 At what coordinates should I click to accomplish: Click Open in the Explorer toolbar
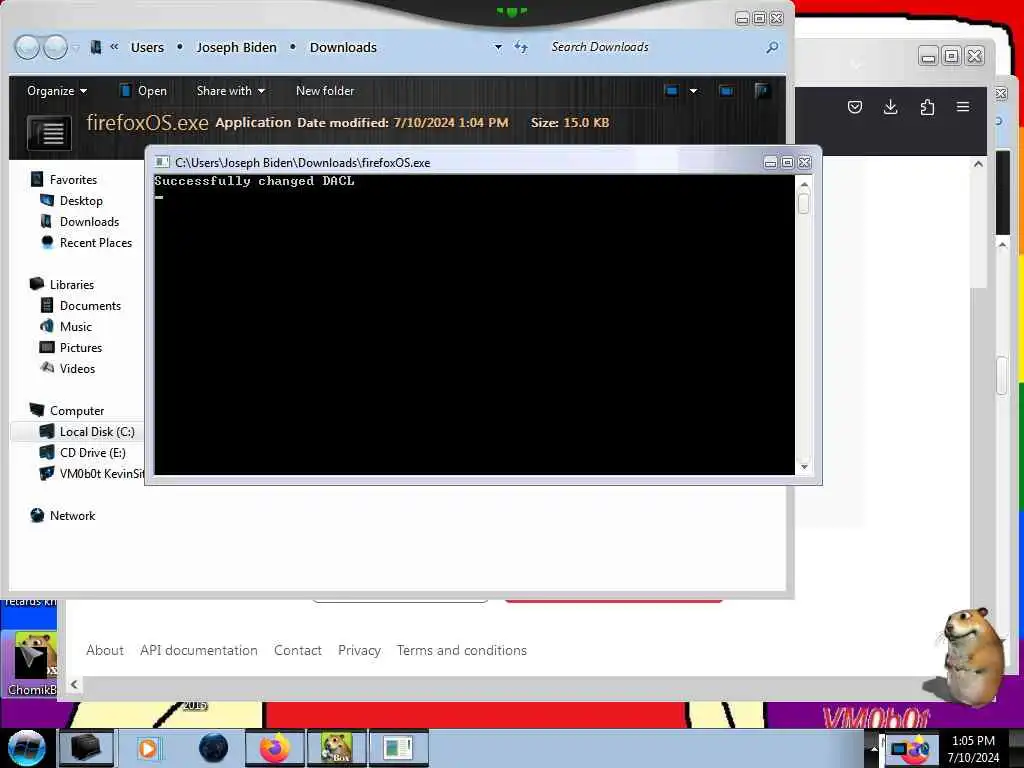[143, 91]
